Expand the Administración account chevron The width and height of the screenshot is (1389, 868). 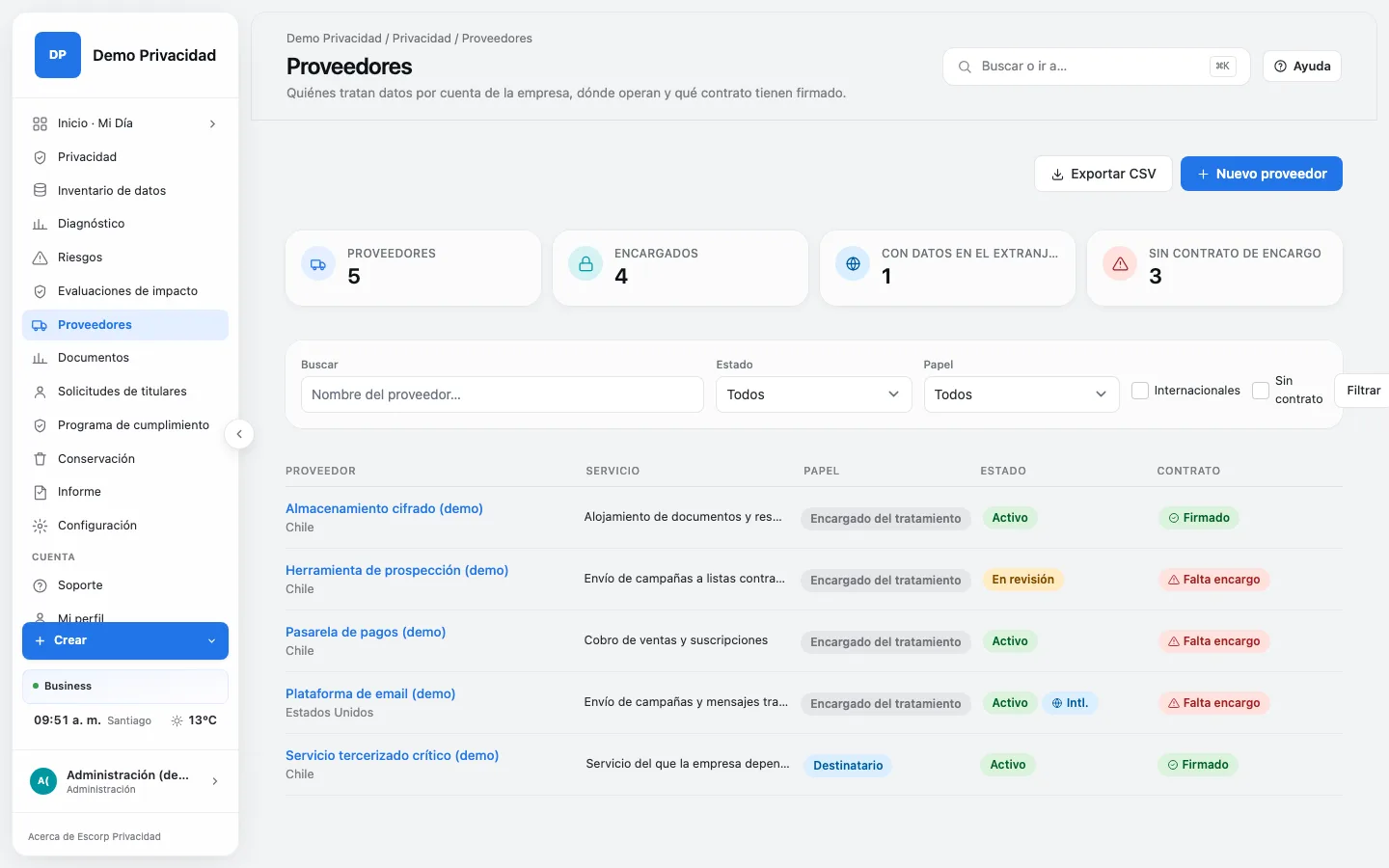[x=214, y=781]
